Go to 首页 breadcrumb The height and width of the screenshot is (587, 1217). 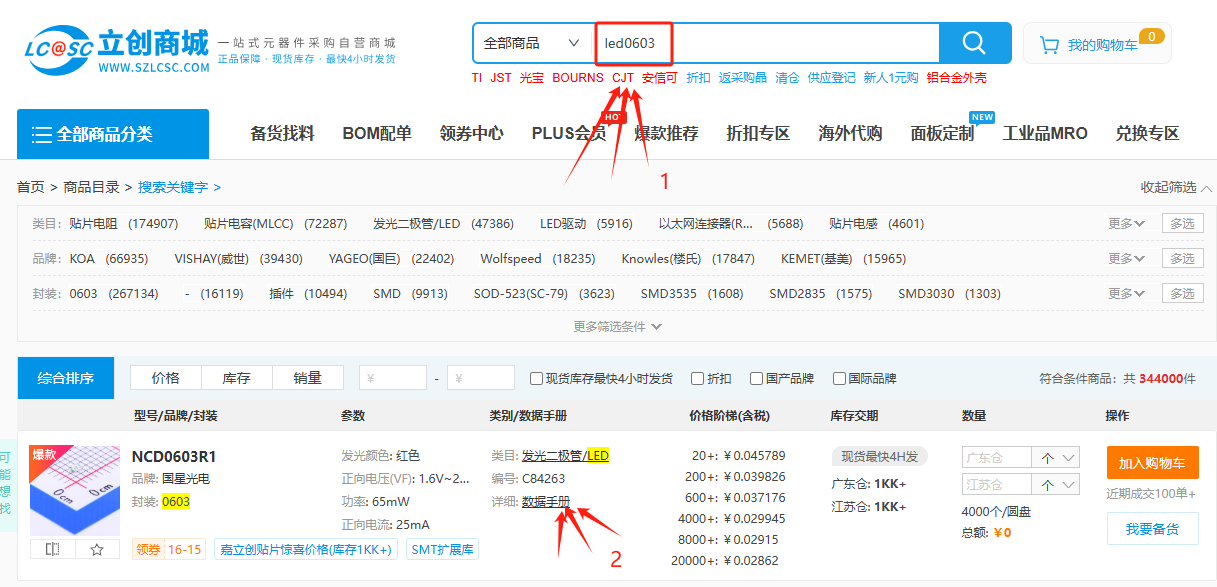[31, 187]
